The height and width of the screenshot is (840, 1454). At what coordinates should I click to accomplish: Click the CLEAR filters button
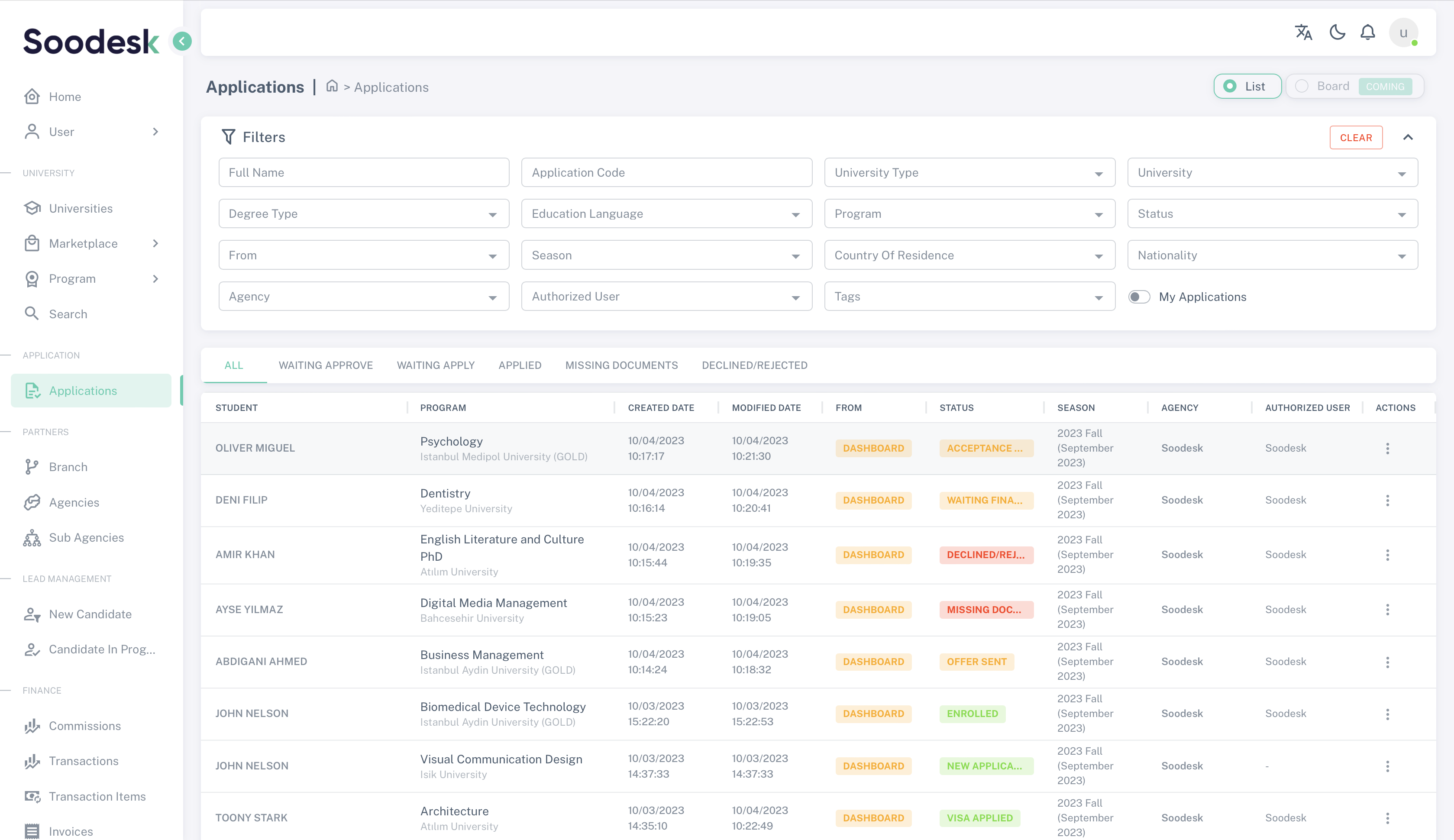pos(1356,137)
